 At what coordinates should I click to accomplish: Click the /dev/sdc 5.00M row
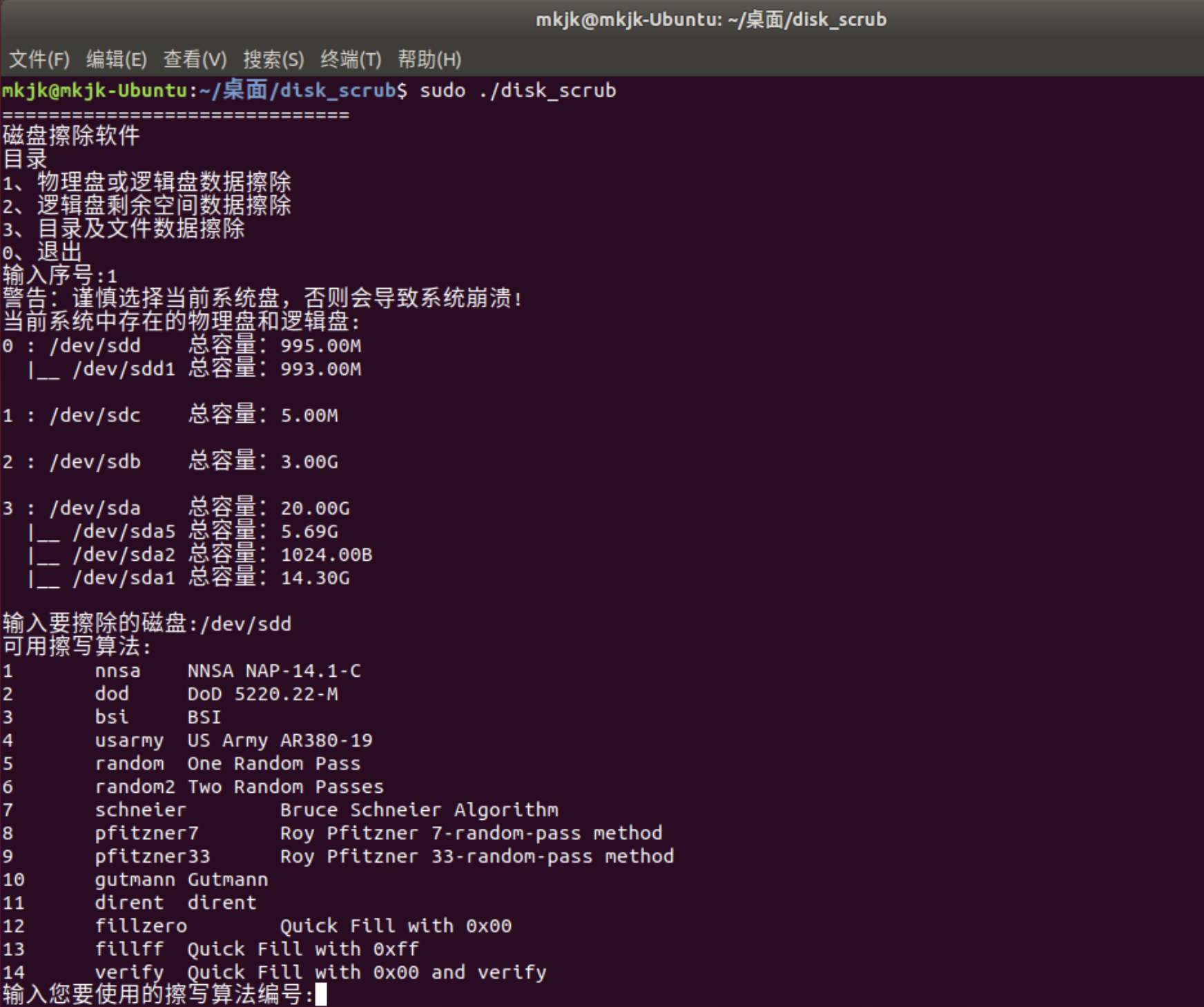(171, 415)
